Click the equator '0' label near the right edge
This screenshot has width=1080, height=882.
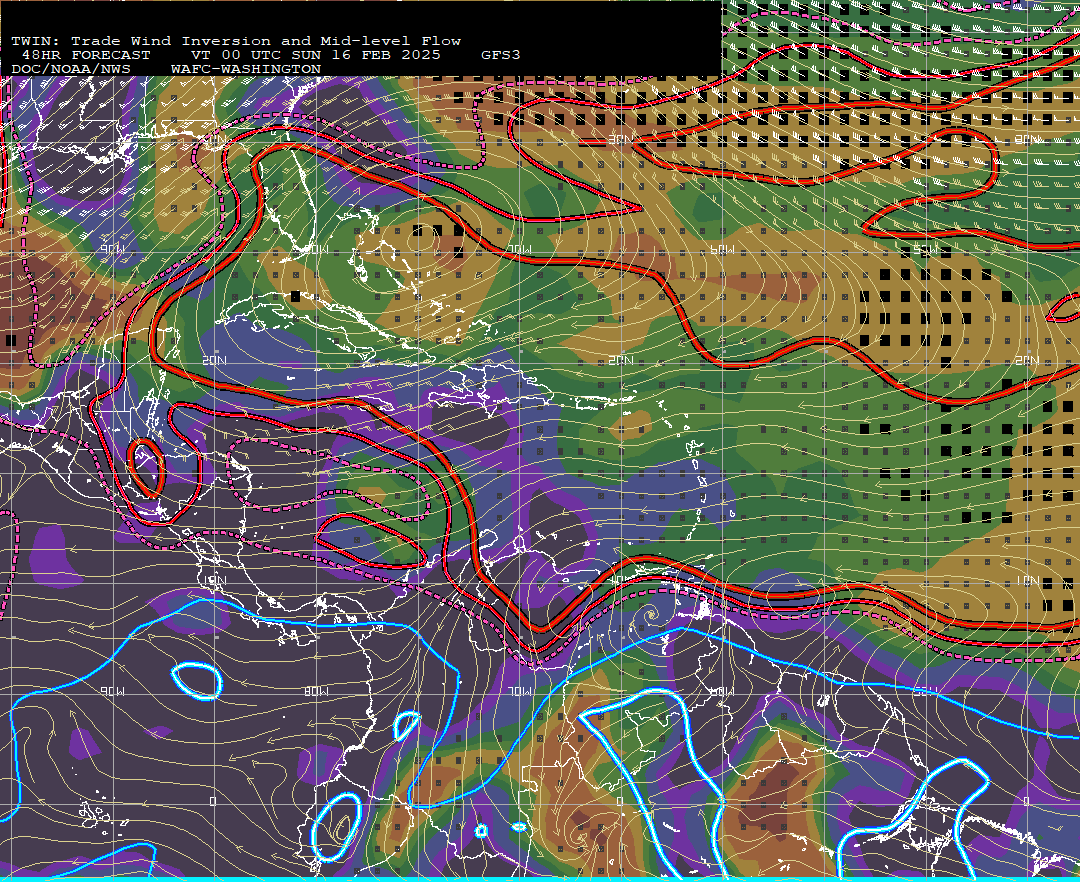pos(1026,801)
